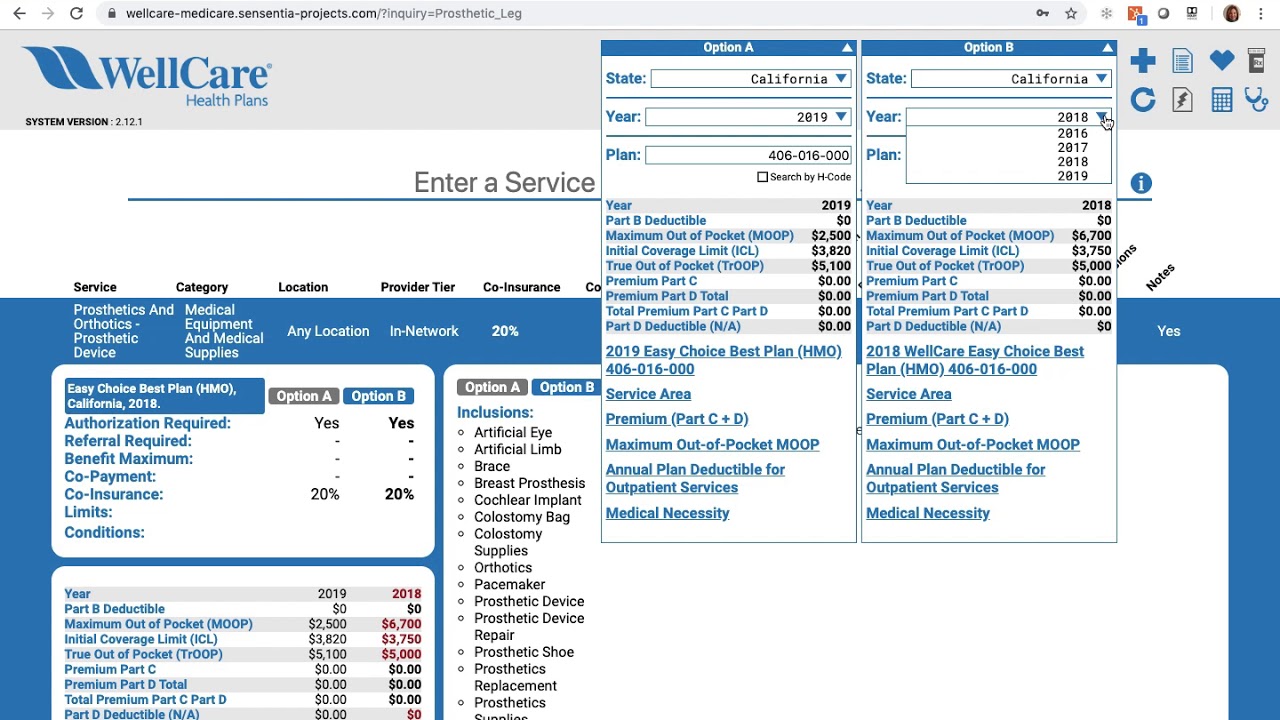Click the snowflake extension icon
The image size is (1280, 720).
(1106, 13)
